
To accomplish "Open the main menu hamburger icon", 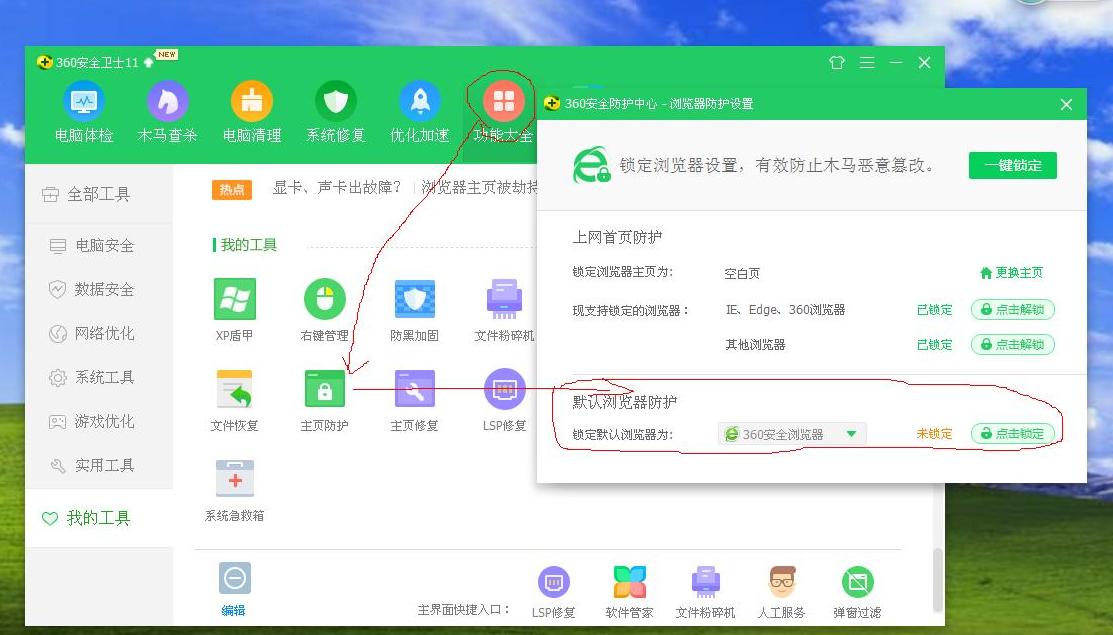I will click(867, 62).
